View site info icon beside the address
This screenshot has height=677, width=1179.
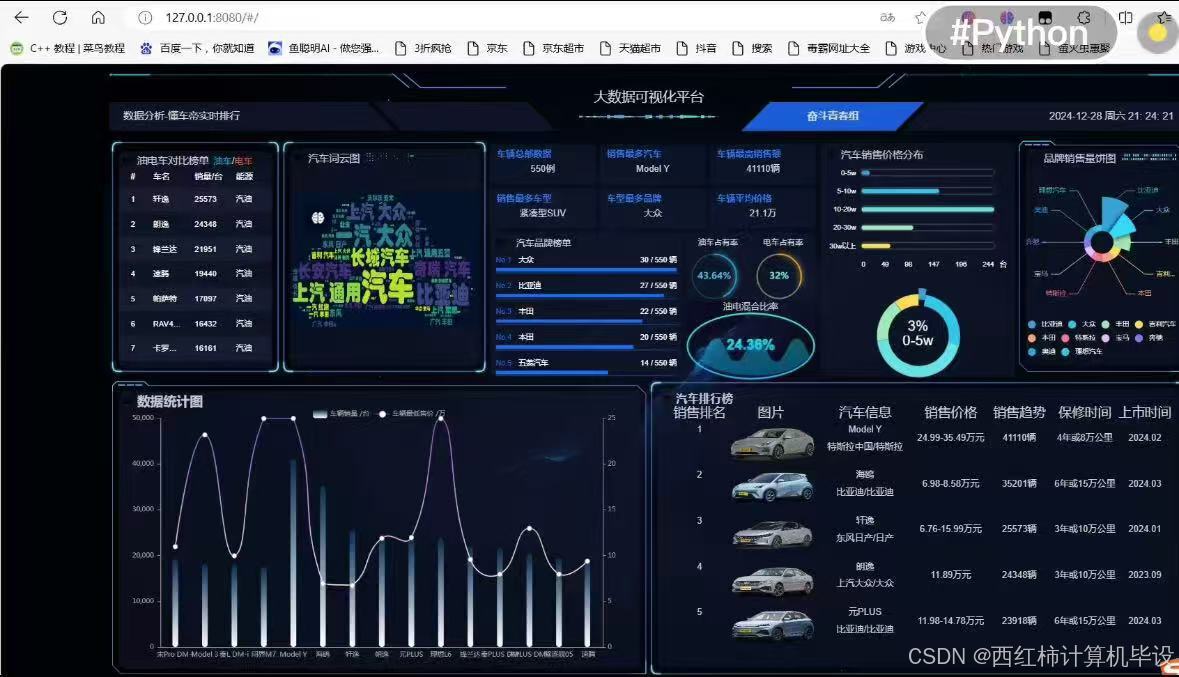coord(145,17)
